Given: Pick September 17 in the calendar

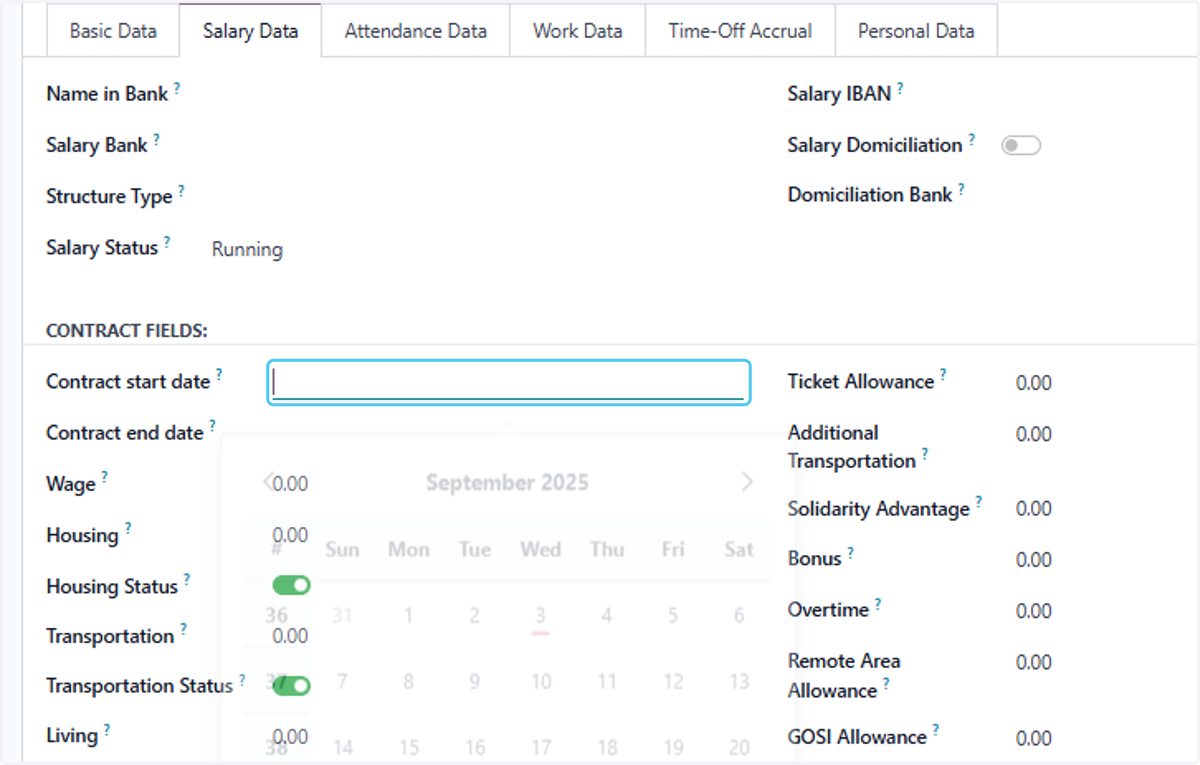Looking at the screenshot, I should [x=540, y=747].
